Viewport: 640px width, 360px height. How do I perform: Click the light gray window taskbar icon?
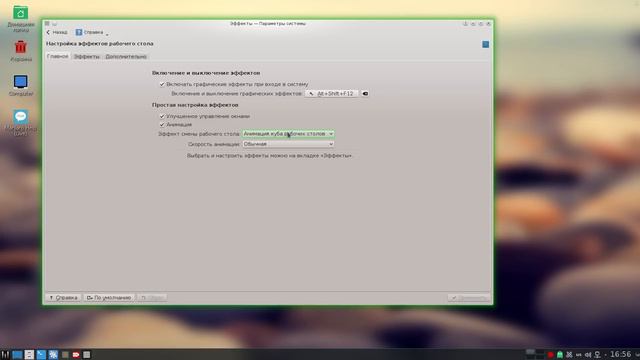[x=87, y=355]
